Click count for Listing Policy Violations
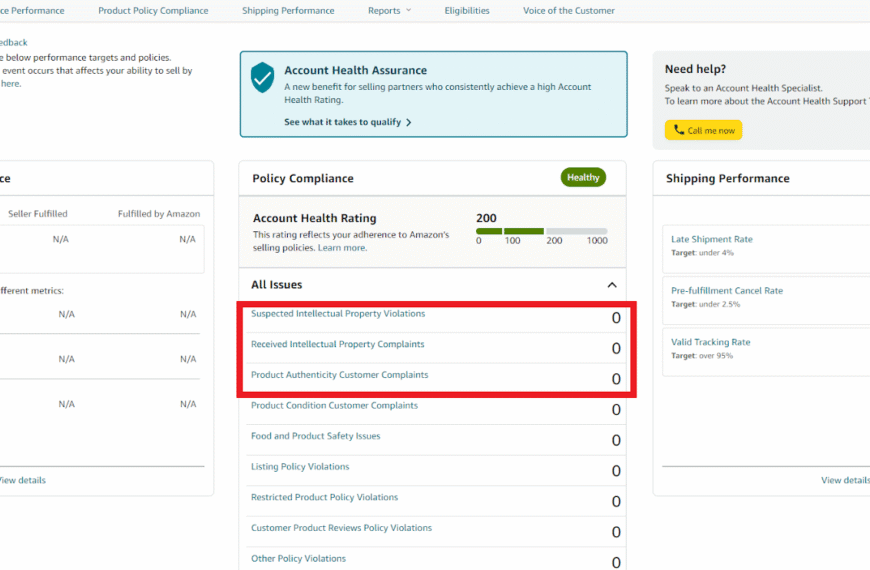 click(x=616, y=471)
